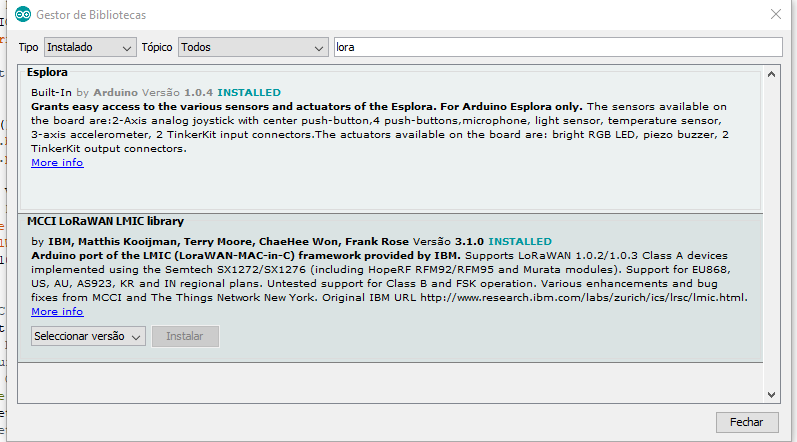Click the INSTALLED label on Esplora entry
This screenshot has height=442, width=797.
pyautogui.click(x=249, y=92)
